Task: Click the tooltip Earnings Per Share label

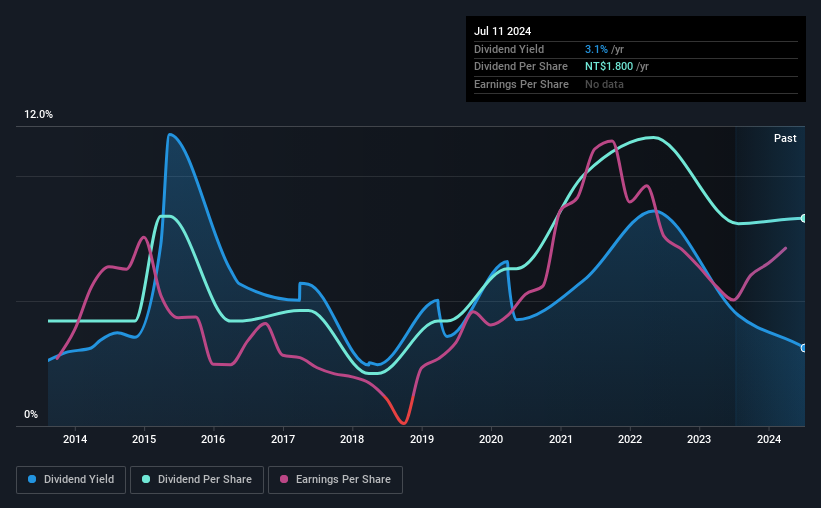Action: (x=521, y=84)
